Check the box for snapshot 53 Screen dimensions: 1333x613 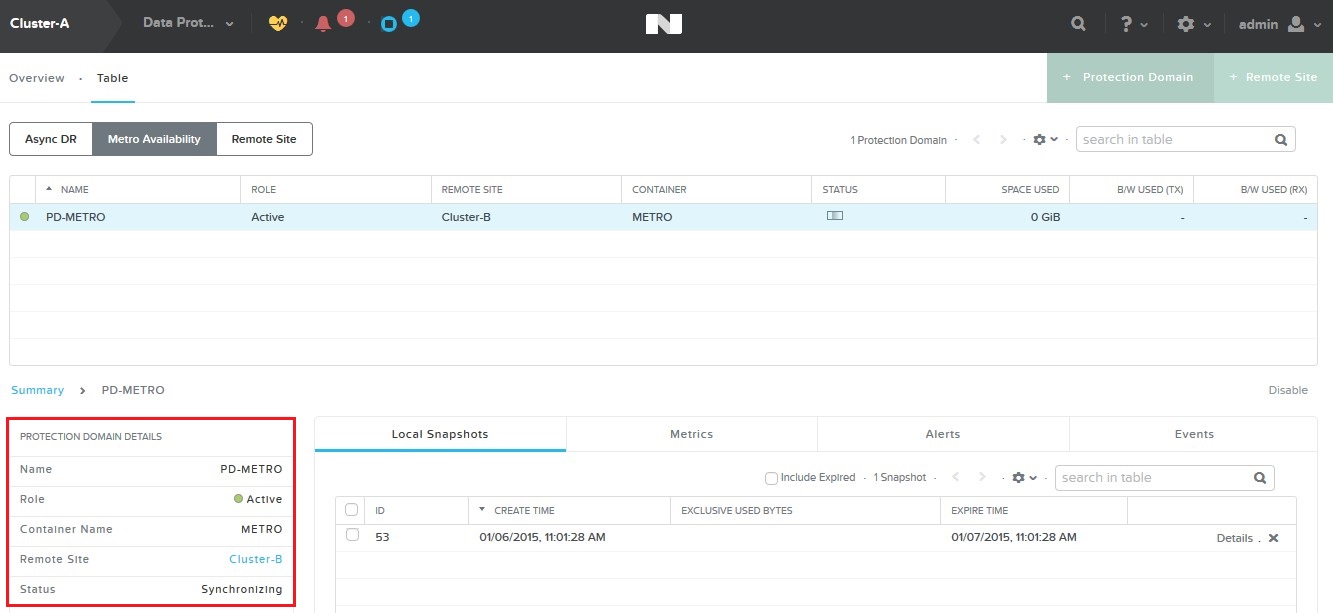coord(352,536)
